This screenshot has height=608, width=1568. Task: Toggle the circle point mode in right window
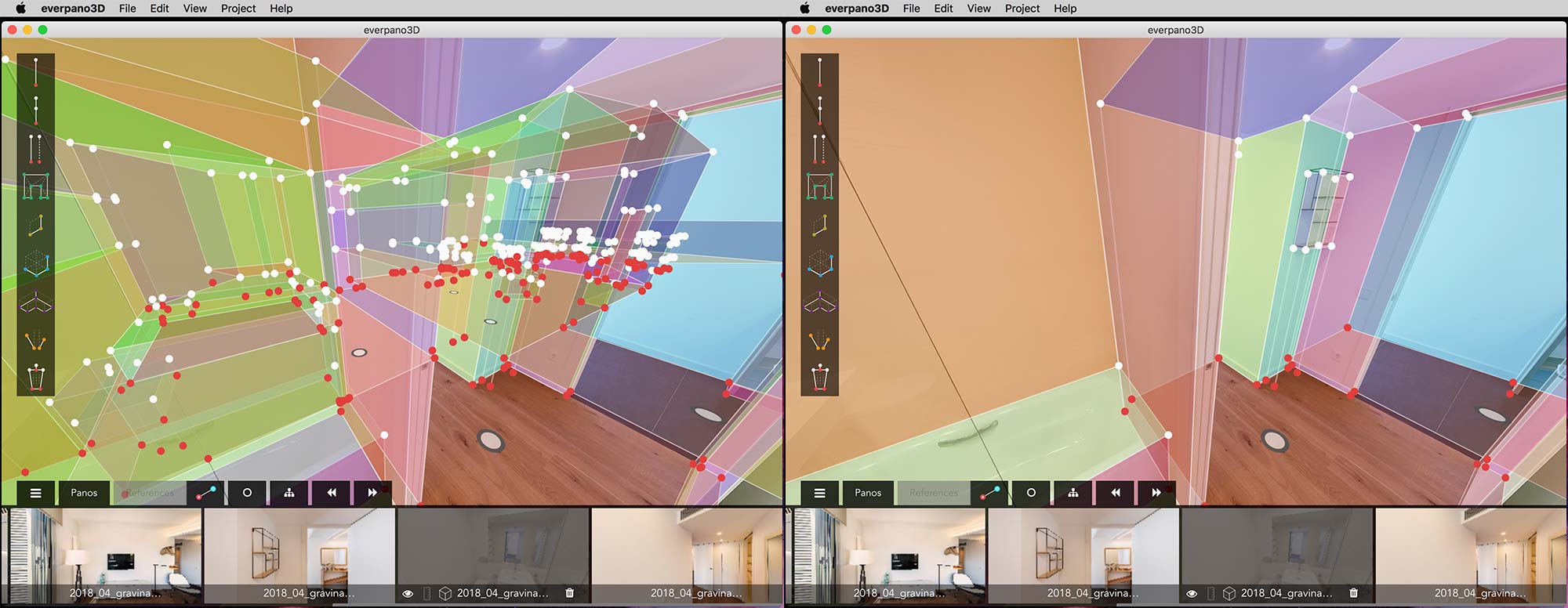point(1031,493)
